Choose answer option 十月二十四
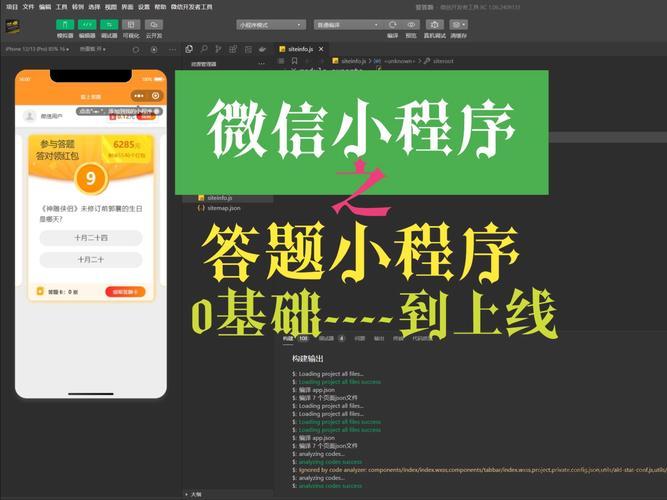The image size is (667, 500). (91, 238)
